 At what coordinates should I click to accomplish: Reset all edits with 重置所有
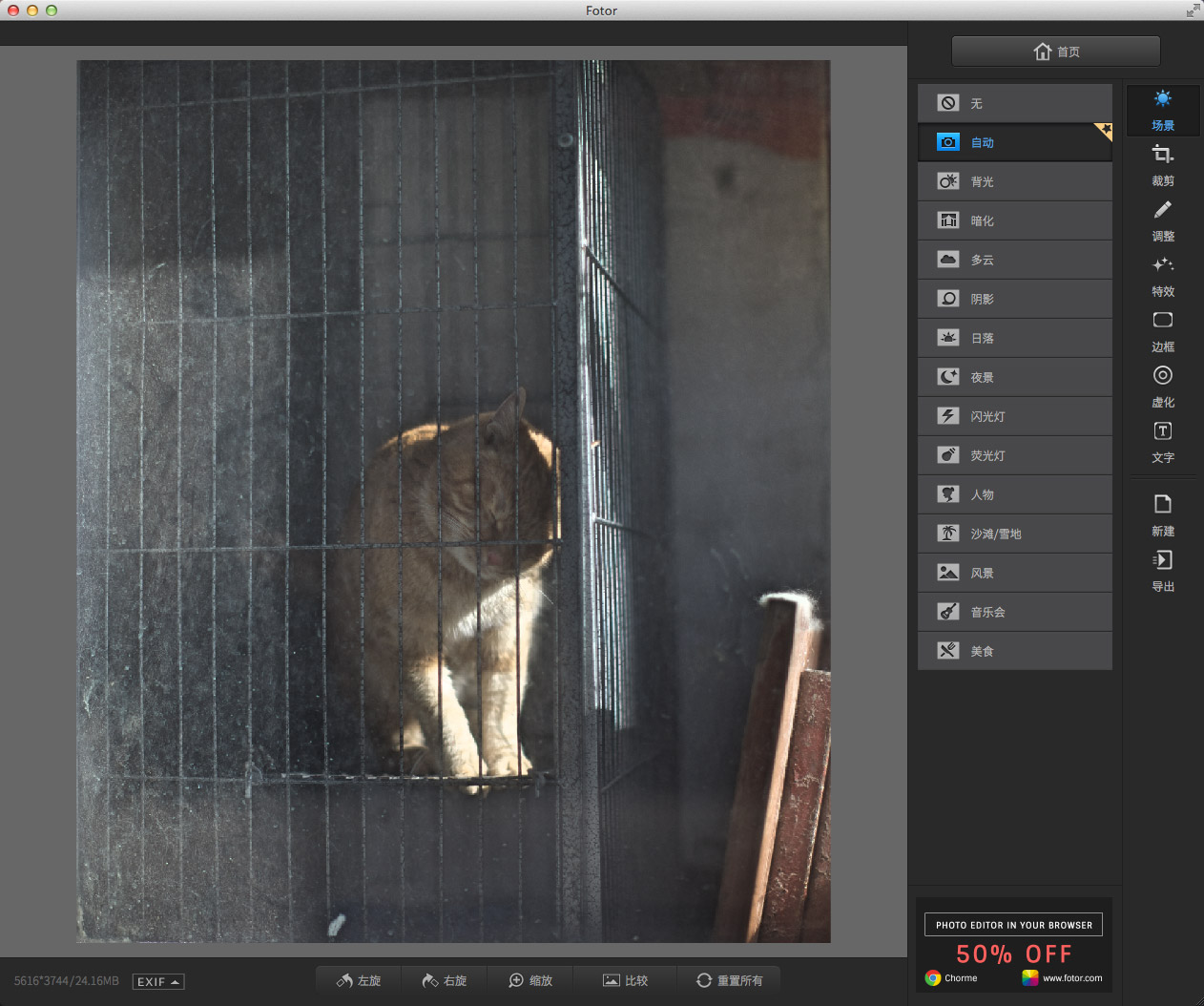click(x=730, y=980)
